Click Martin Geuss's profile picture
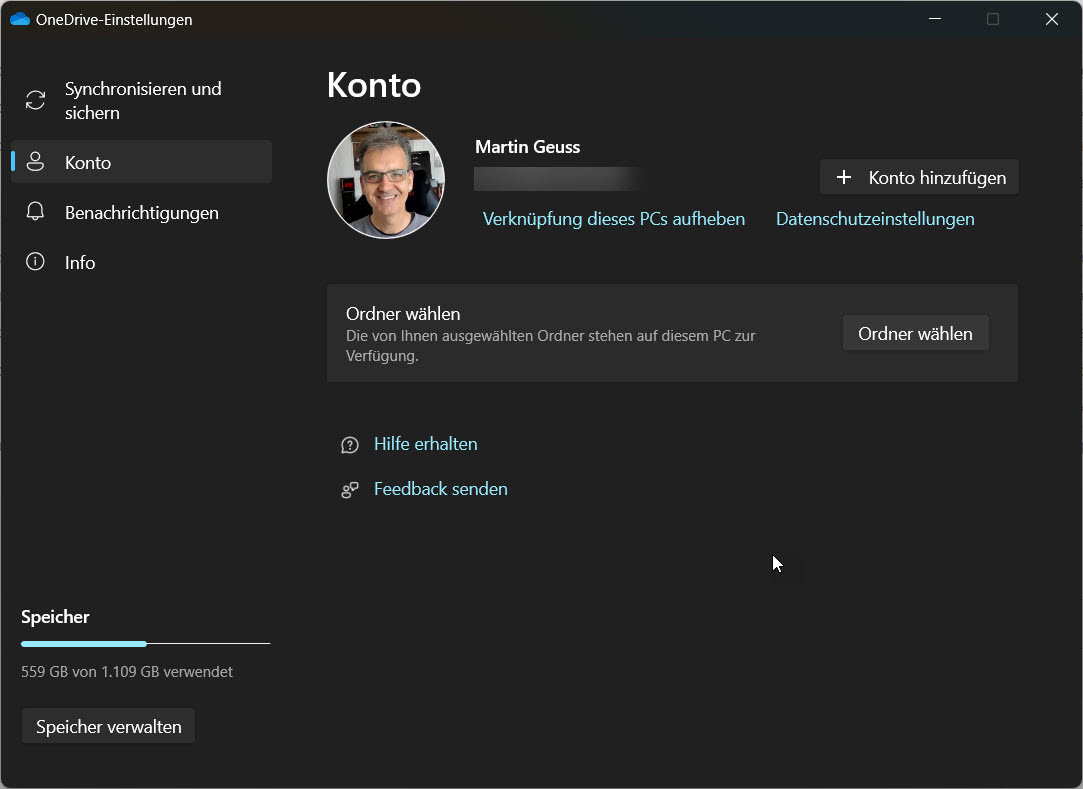1083x789 pixels. coord(386,180)
